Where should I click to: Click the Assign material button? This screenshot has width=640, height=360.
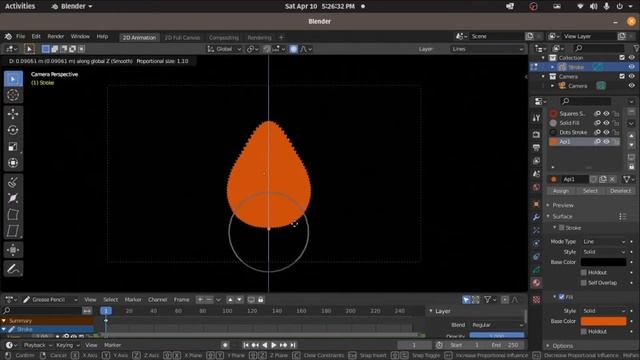click(561, 191)
